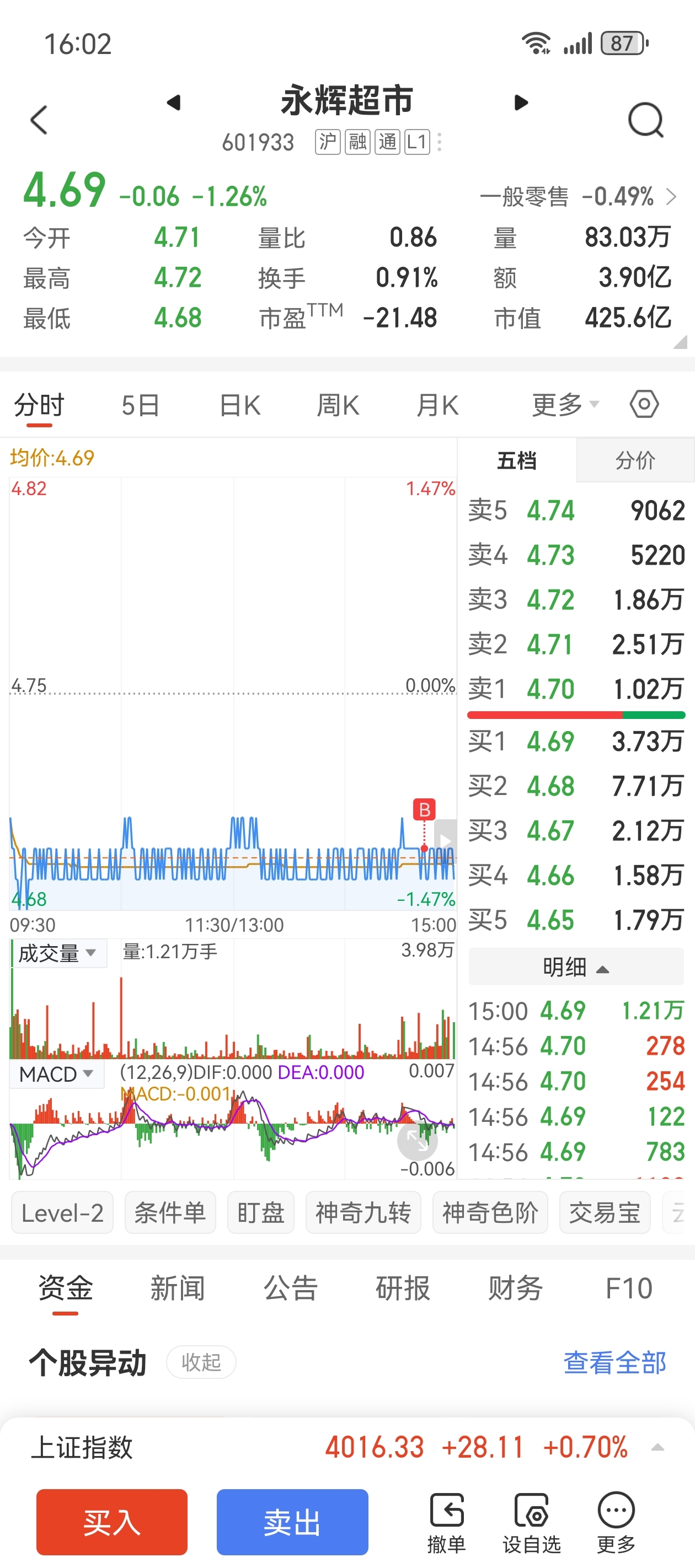
Task: Select the 分时 chart tab
Action: tap(39, 405)
